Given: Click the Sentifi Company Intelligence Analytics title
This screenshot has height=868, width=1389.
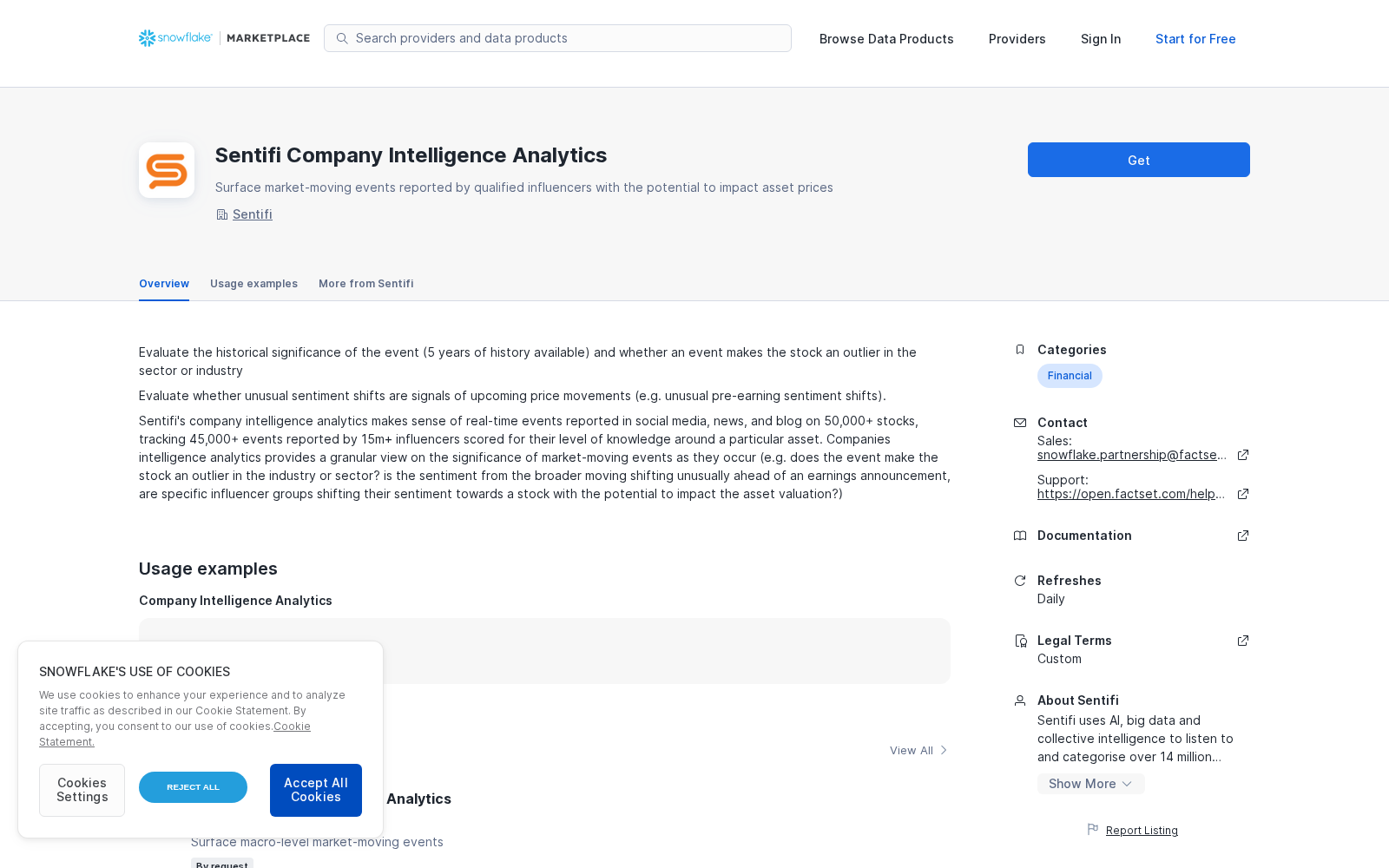Looking at the screenshot, I should [x=411, y=155].
